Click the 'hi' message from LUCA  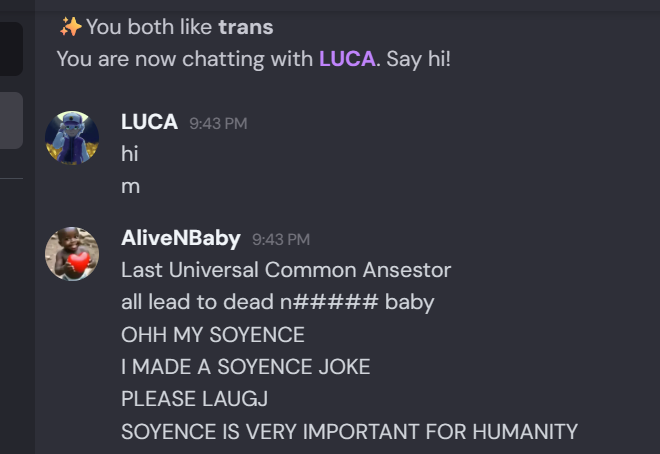130,154
